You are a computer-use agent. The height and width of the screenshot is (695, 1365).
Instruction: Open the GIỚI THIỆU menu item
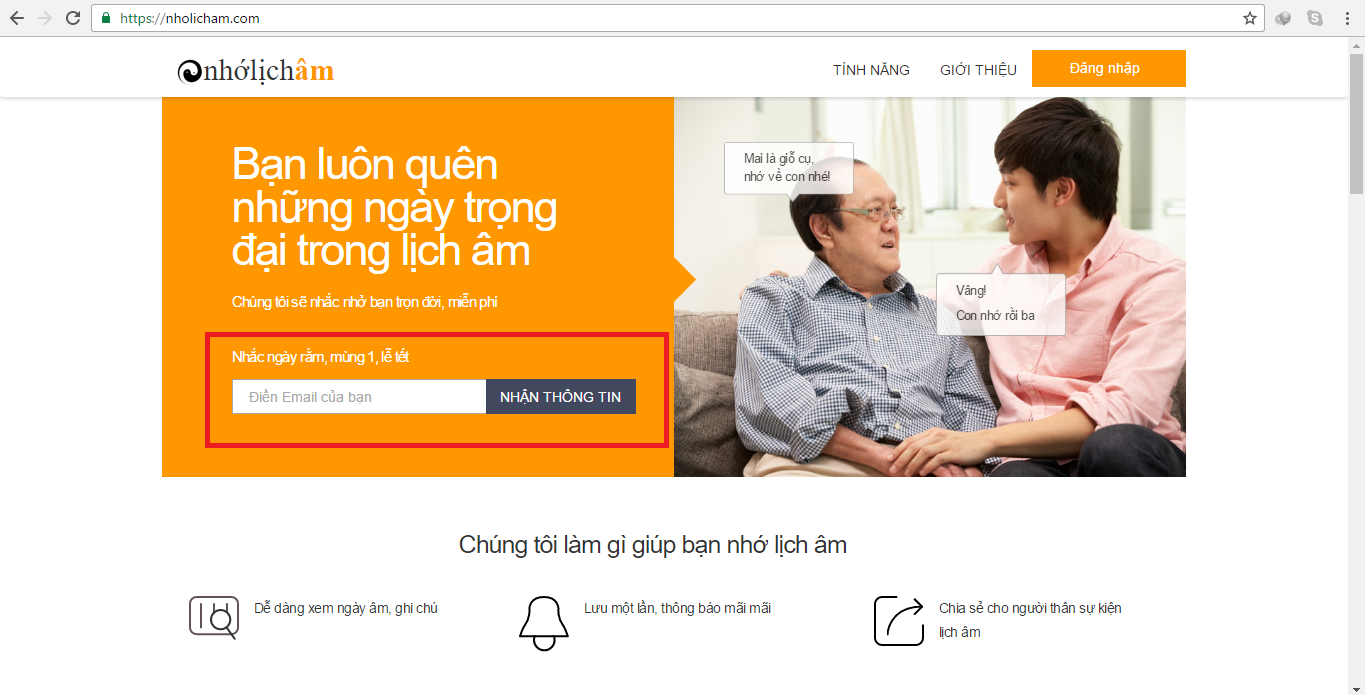point(978,70)
